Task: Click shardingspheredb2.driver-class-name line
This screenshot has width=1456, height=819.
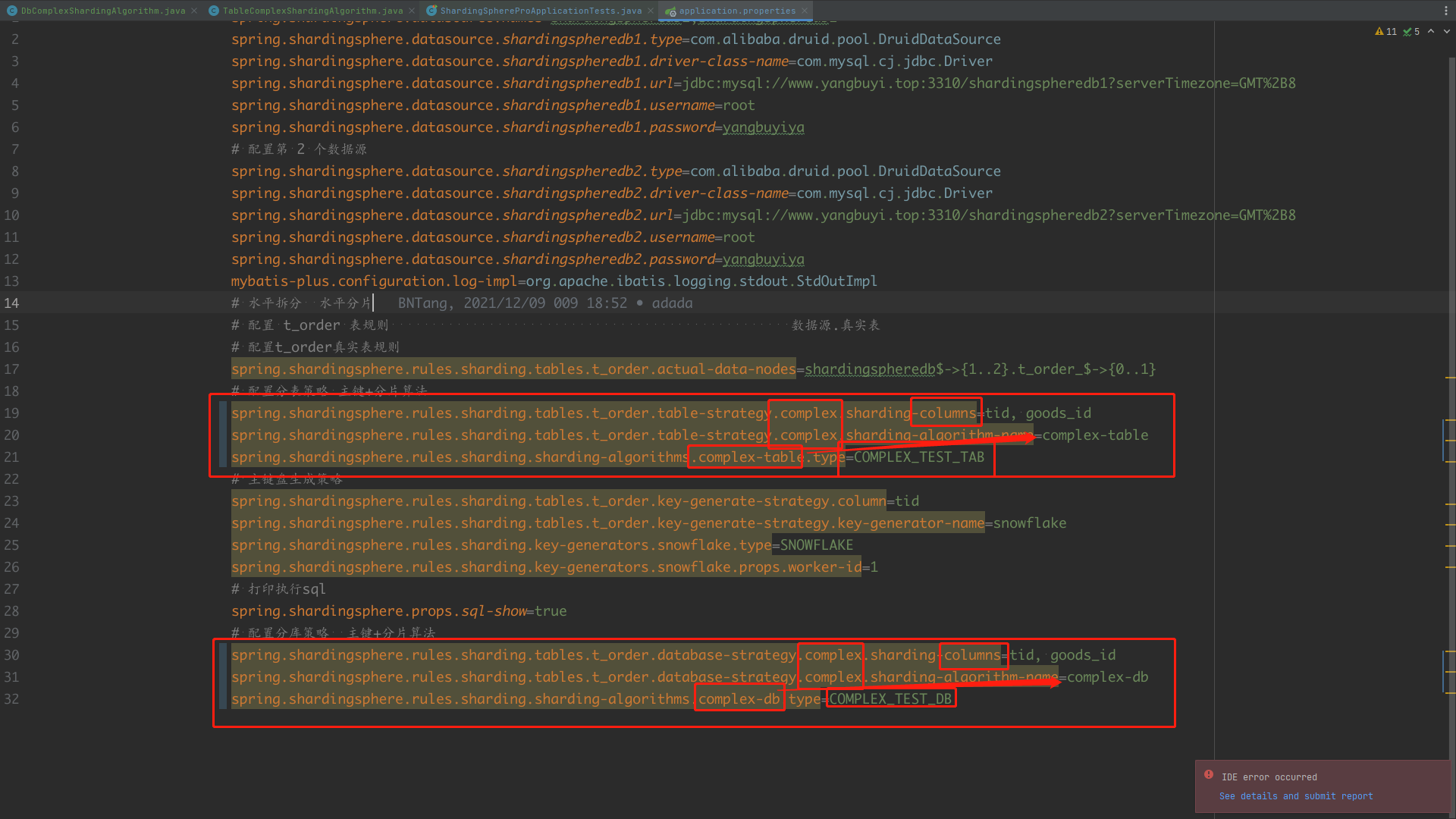Action: (x=612, y=193)
